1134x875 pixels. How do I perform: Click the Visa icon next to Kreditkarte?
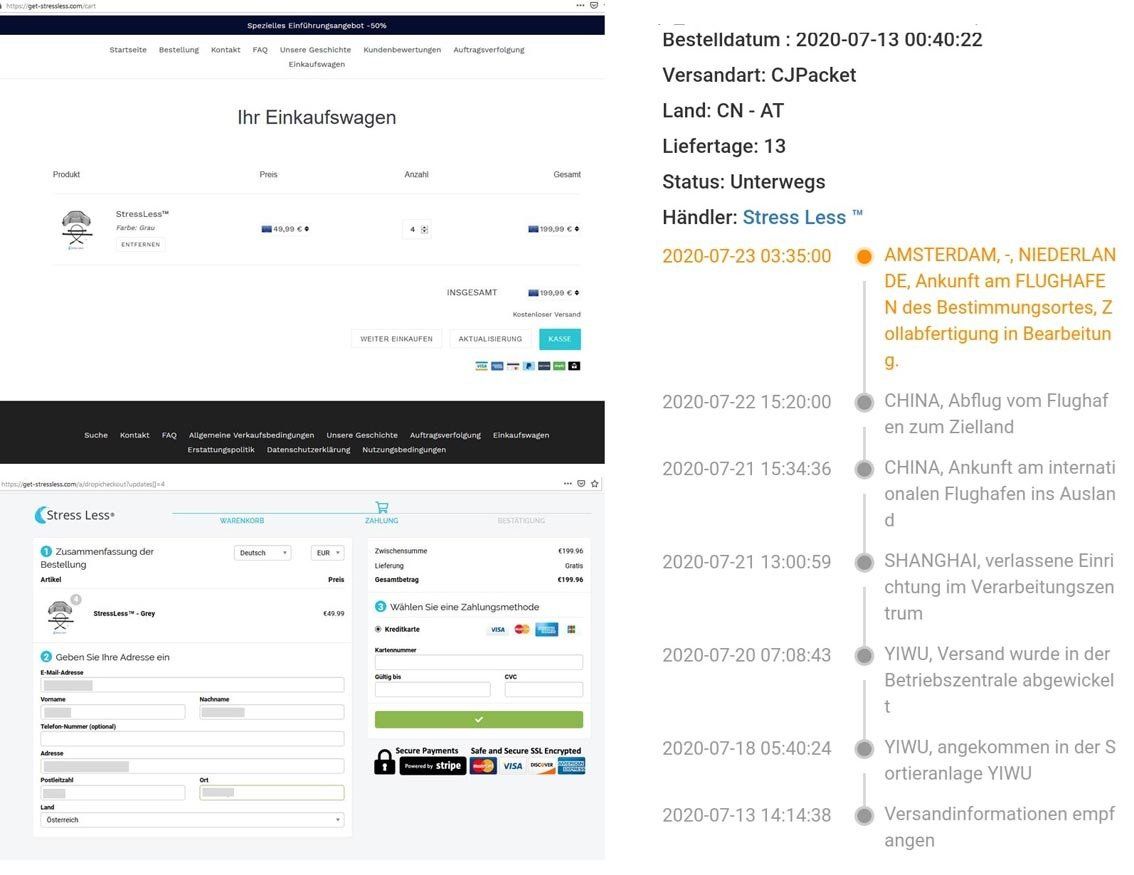pyautogui.click(x=498, y=629)
